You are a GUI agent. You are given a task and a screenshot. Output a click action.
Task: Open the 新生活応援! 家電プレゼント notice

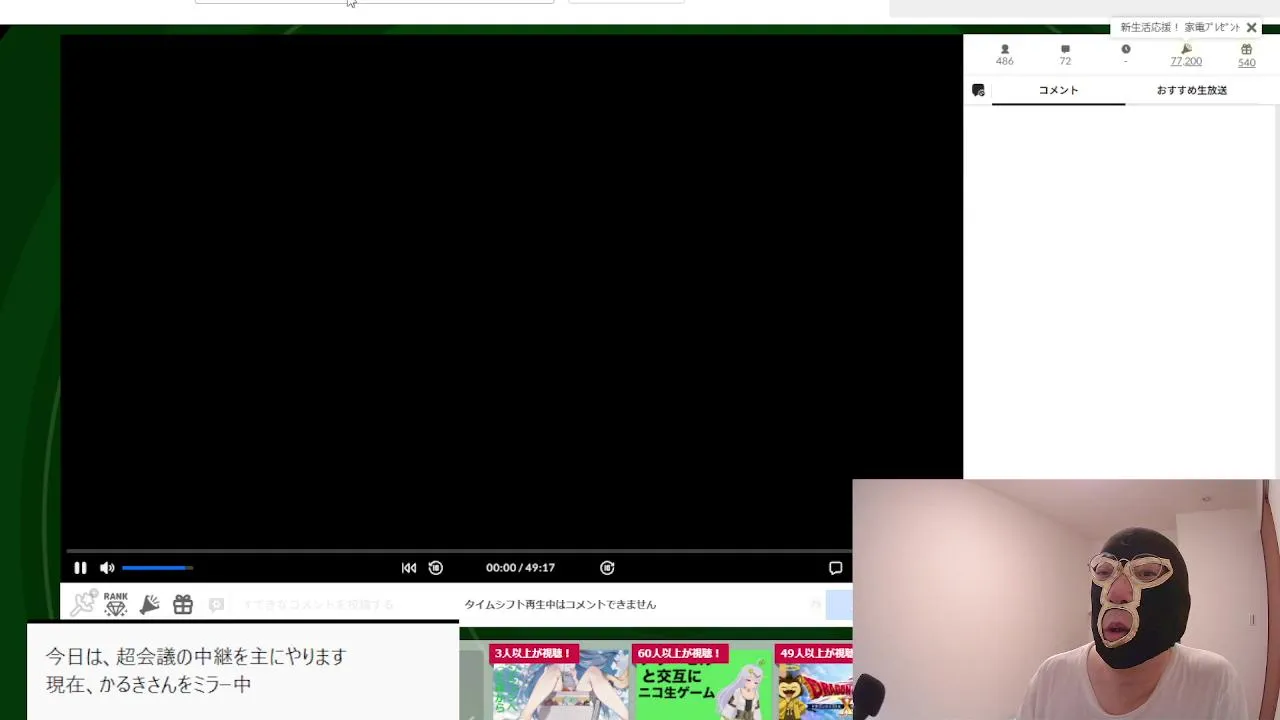(x=1180, y=28)
